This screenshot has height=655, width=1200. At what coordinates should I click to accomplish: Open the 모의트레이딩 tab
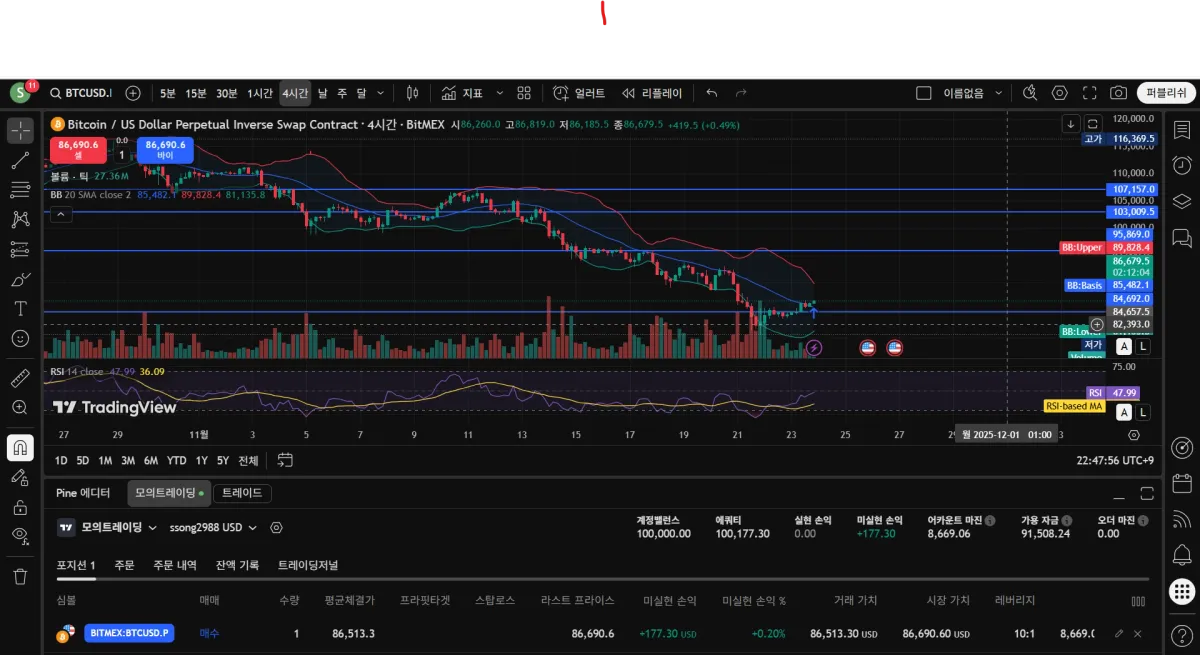(168, 493)
